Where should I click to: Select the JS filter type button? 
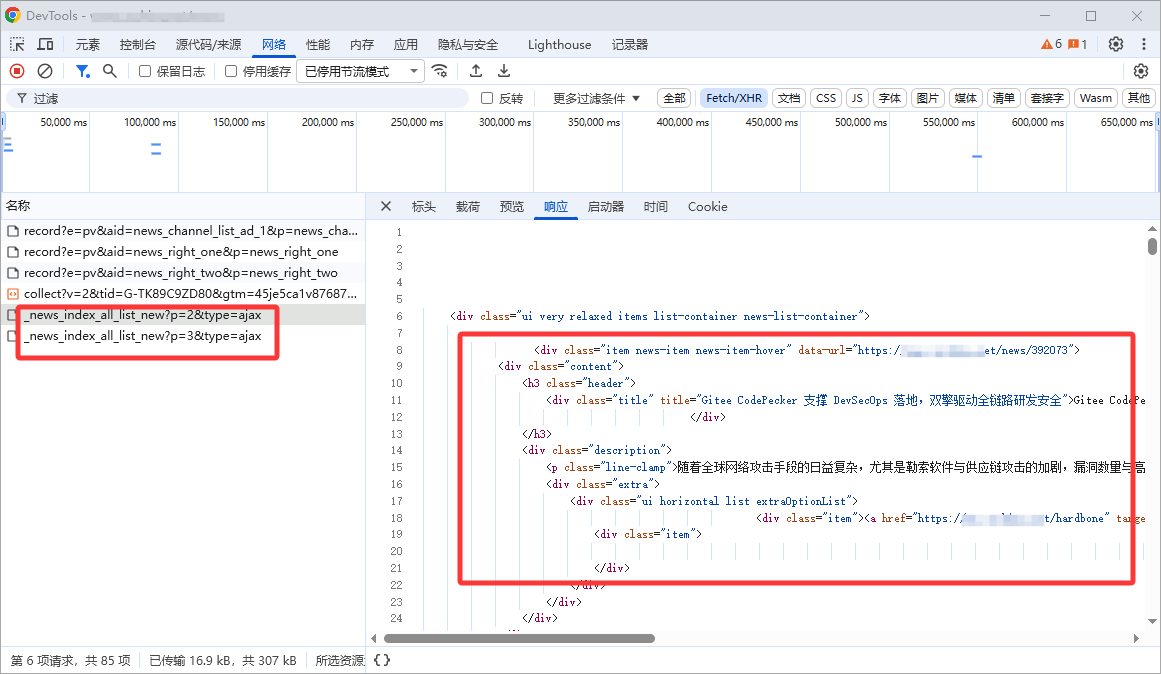[x=857, y=98]
